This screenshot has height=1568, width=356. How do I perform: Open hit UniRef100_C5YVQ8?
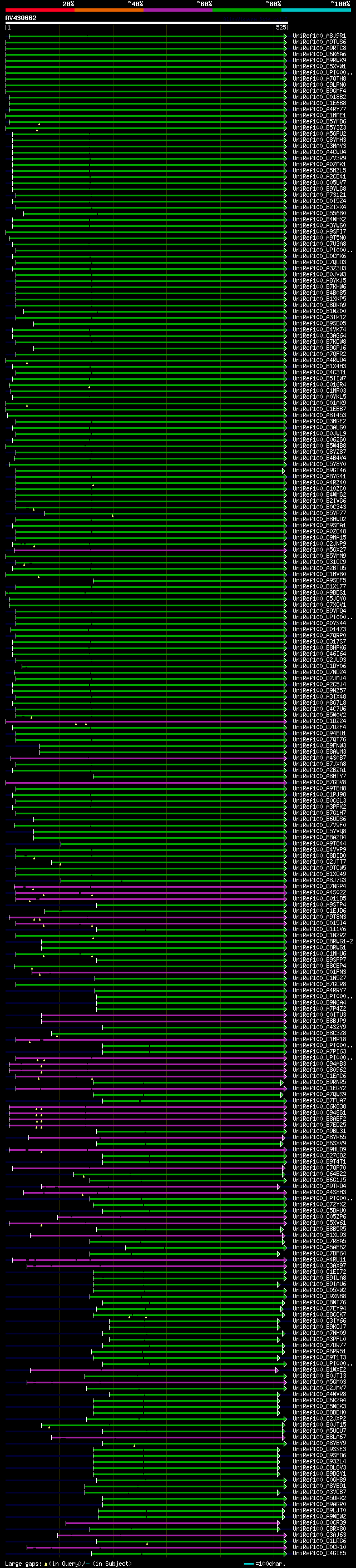click(x=319, y=832)
